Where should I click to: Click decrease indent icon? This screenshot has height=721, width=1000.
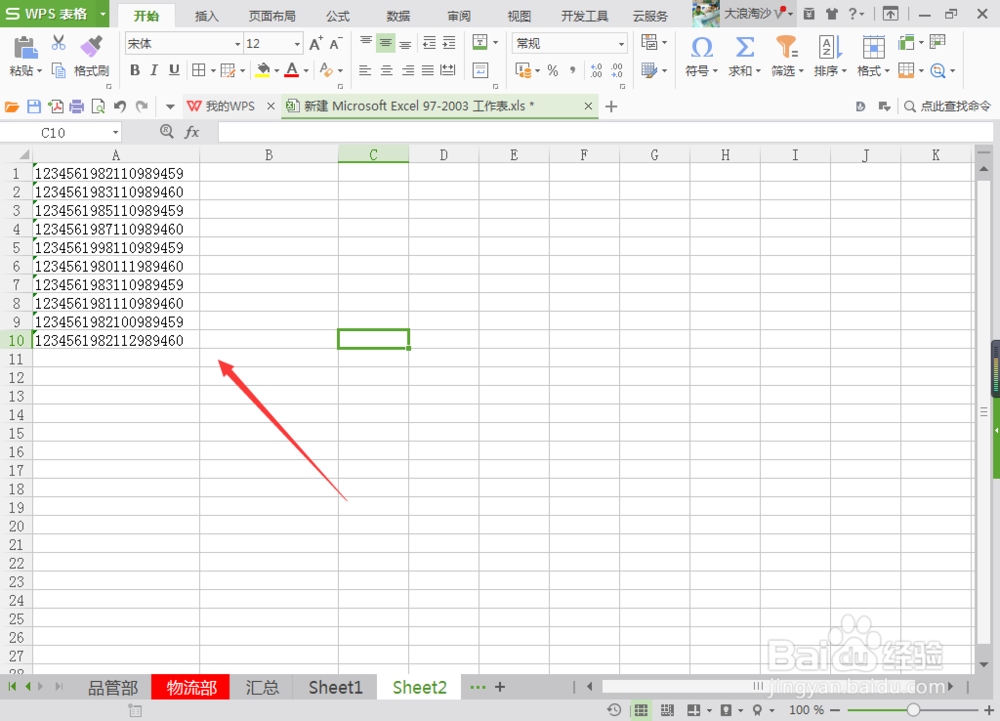429,43
